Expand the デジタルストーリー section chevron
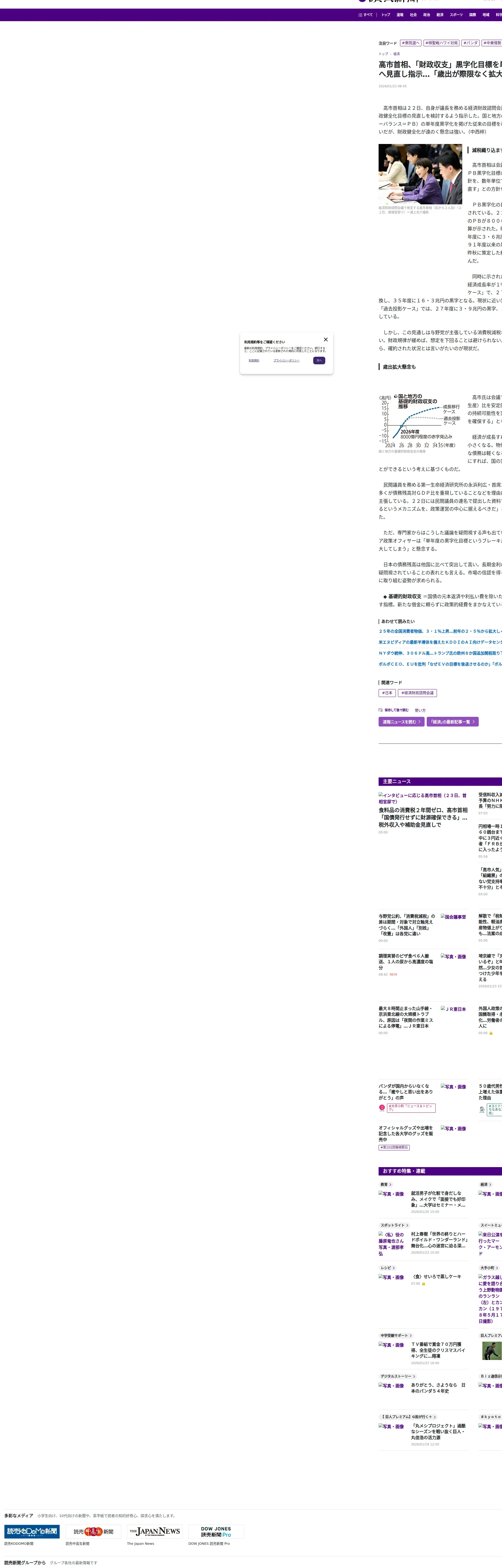This screenshot has height=1568, width=502. (414, 1376)
